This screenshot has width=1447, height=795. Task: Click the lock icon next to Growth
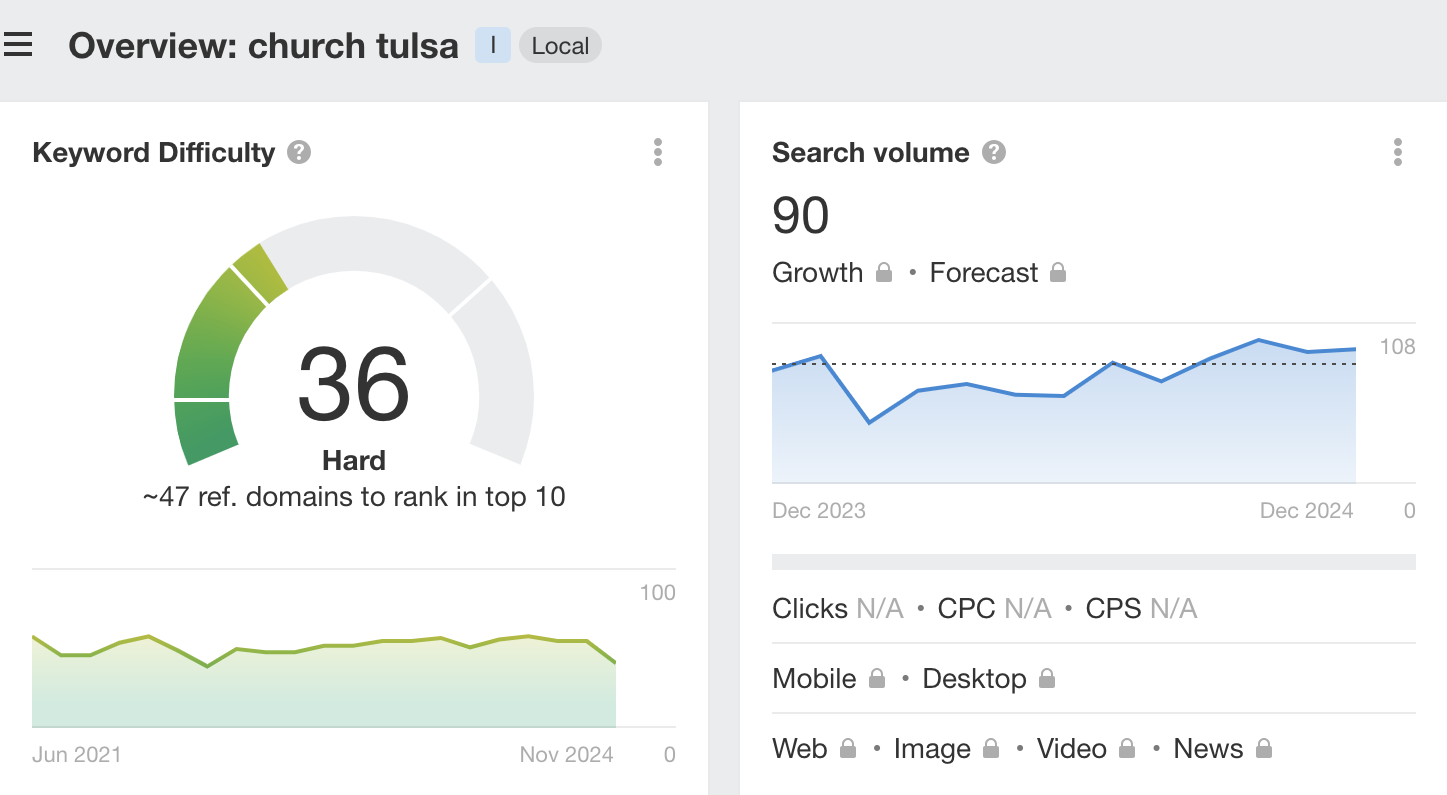(884, 273)
